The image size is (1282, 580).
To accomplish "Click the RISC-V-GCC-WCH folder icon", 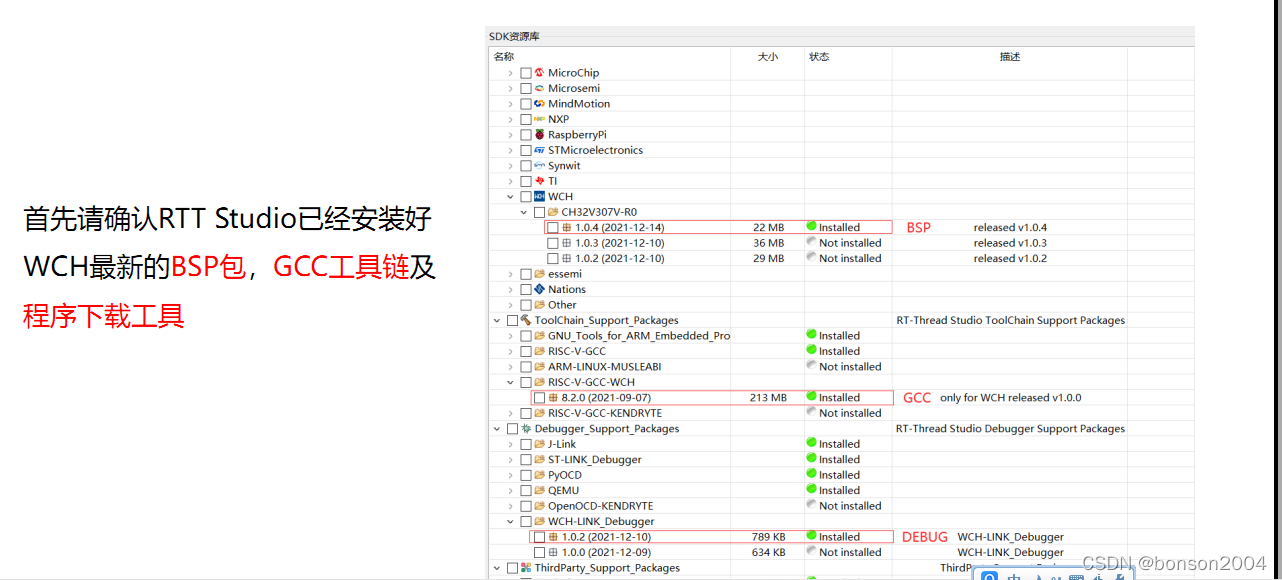I will 539,382.
